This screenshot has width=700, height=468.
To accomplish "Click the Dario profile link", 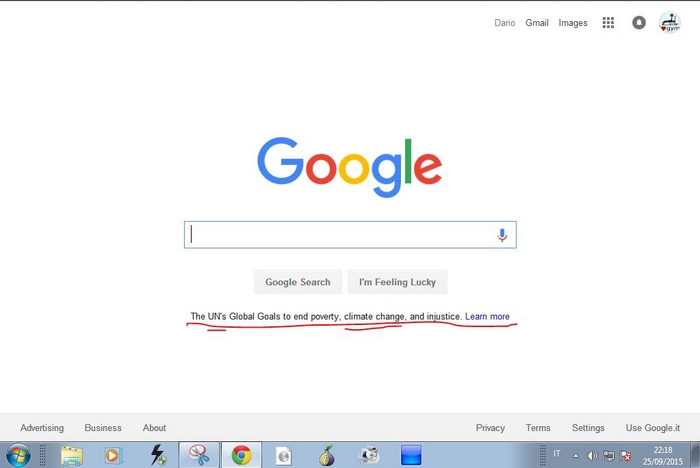I will 504,23.
